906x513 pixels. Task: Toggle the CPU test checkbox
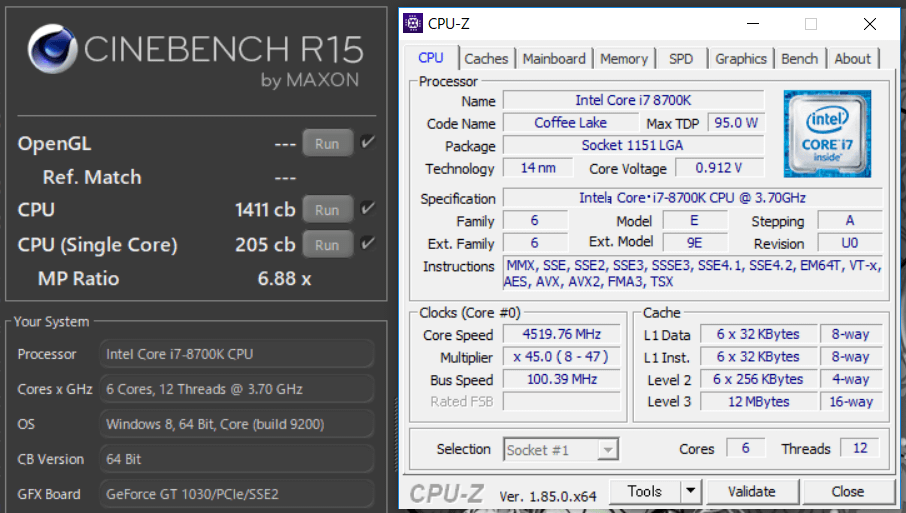(x=367, y=209)
